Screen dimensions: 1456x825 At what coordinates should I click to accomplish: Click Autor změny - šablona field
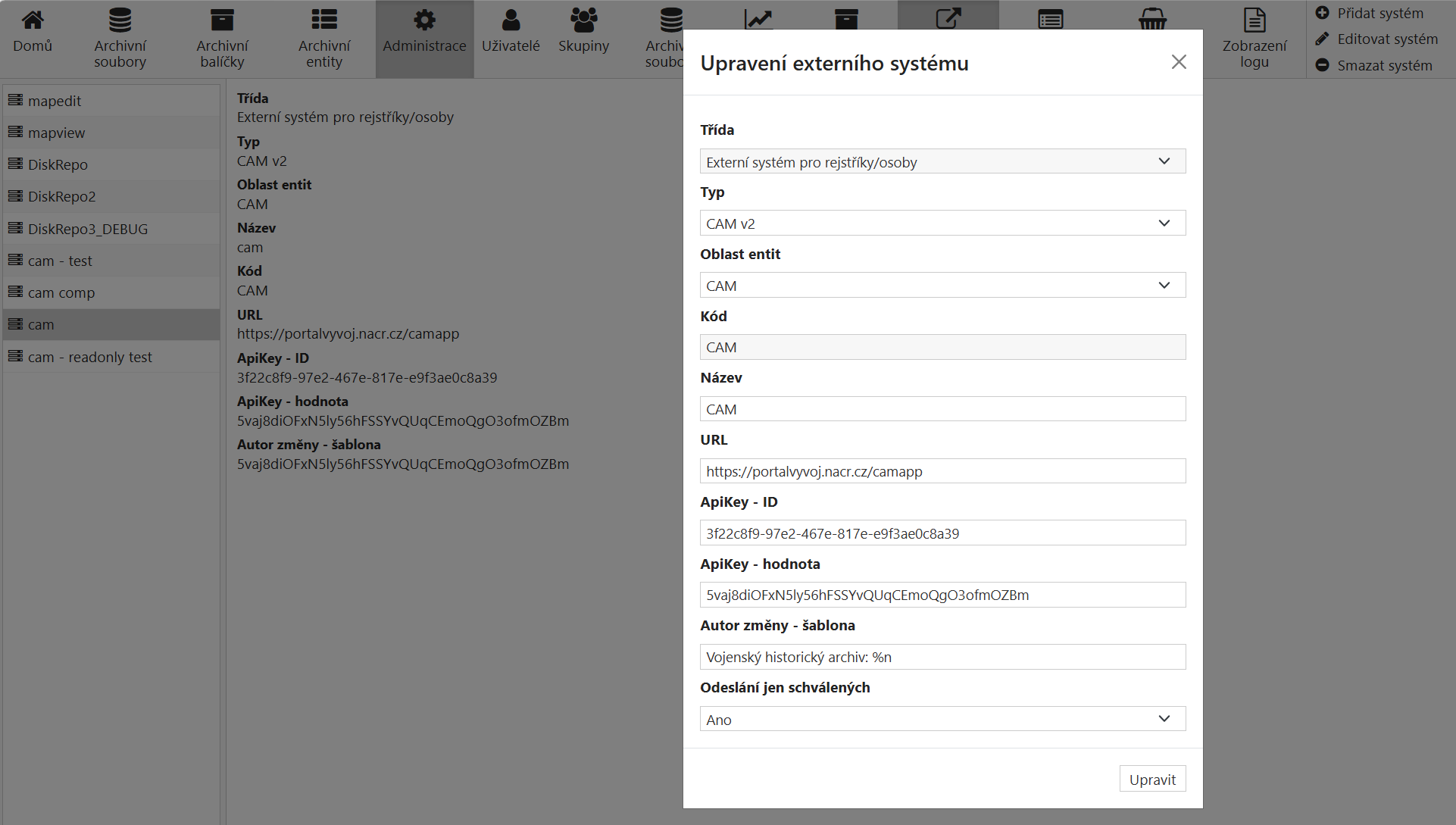(942, 657)
